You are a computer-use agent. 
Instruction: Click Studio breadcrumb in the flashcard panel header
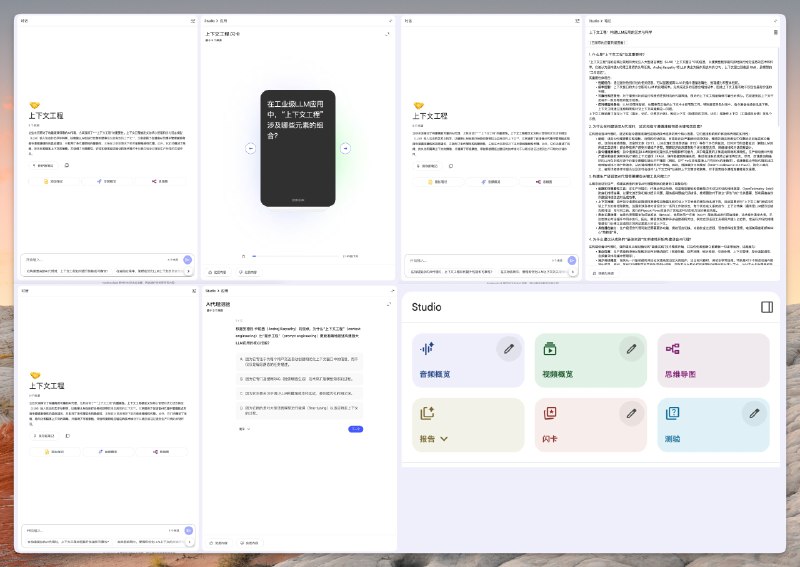[210, 21]
